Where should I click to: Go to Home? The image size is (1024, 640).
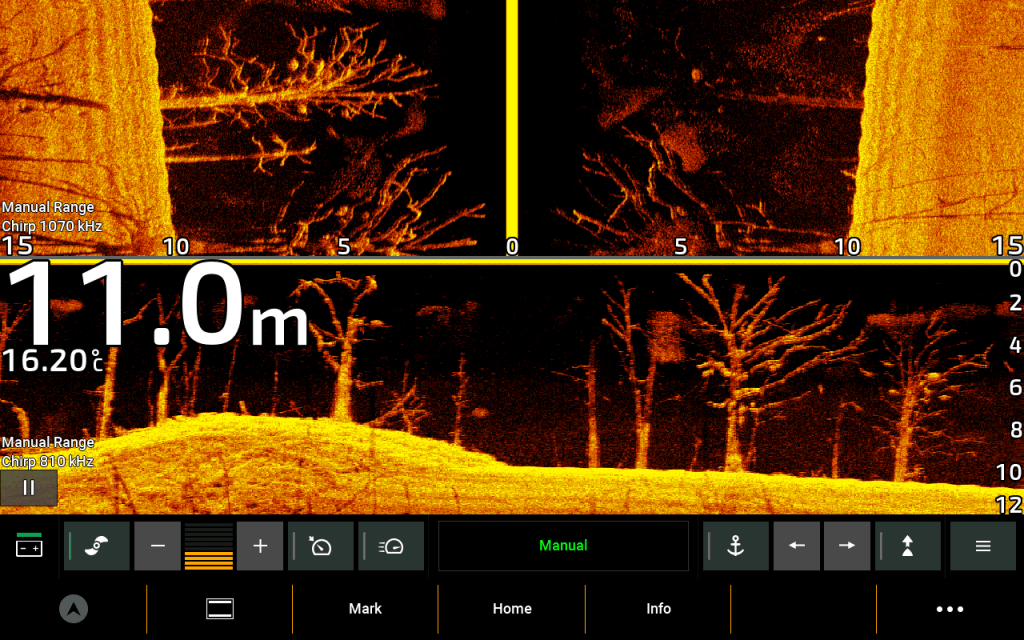[512, 608]
